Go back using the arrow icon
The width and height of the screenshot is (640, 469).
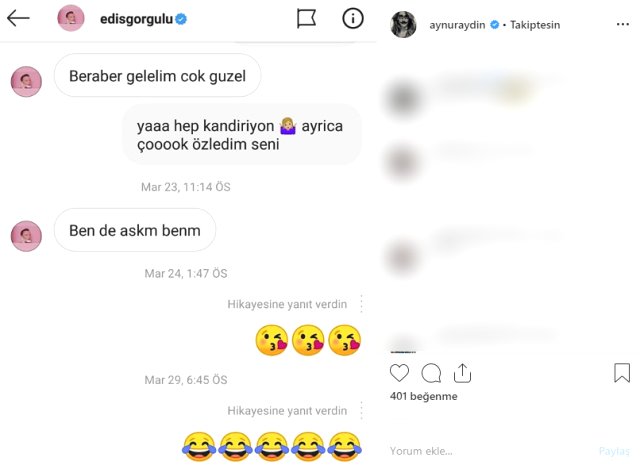(18, 18)
